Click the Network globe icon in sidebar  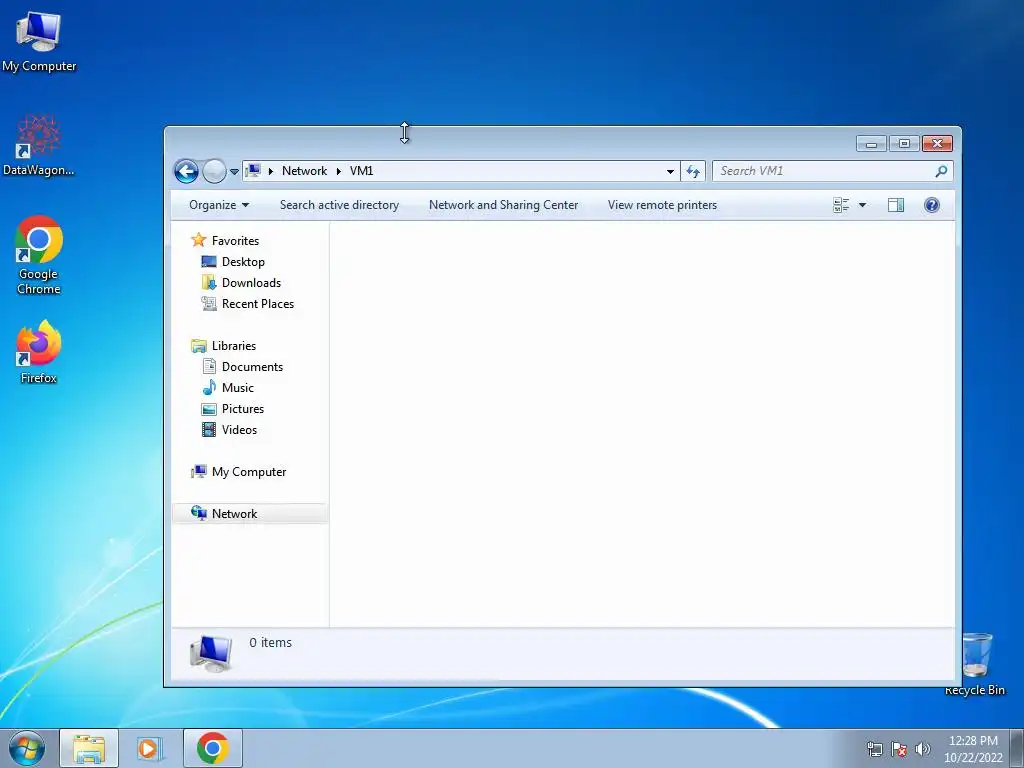coord(199,513)
